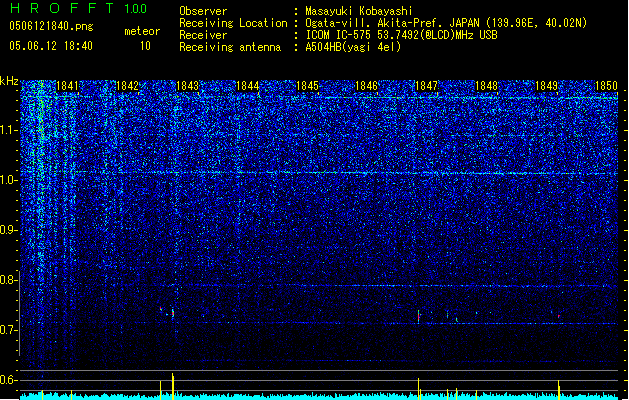The width and height of the screenshot is (629, 400).
Task: Select antenna value A504HB(yagi 4el)
Action: click(x=353, y=47)
